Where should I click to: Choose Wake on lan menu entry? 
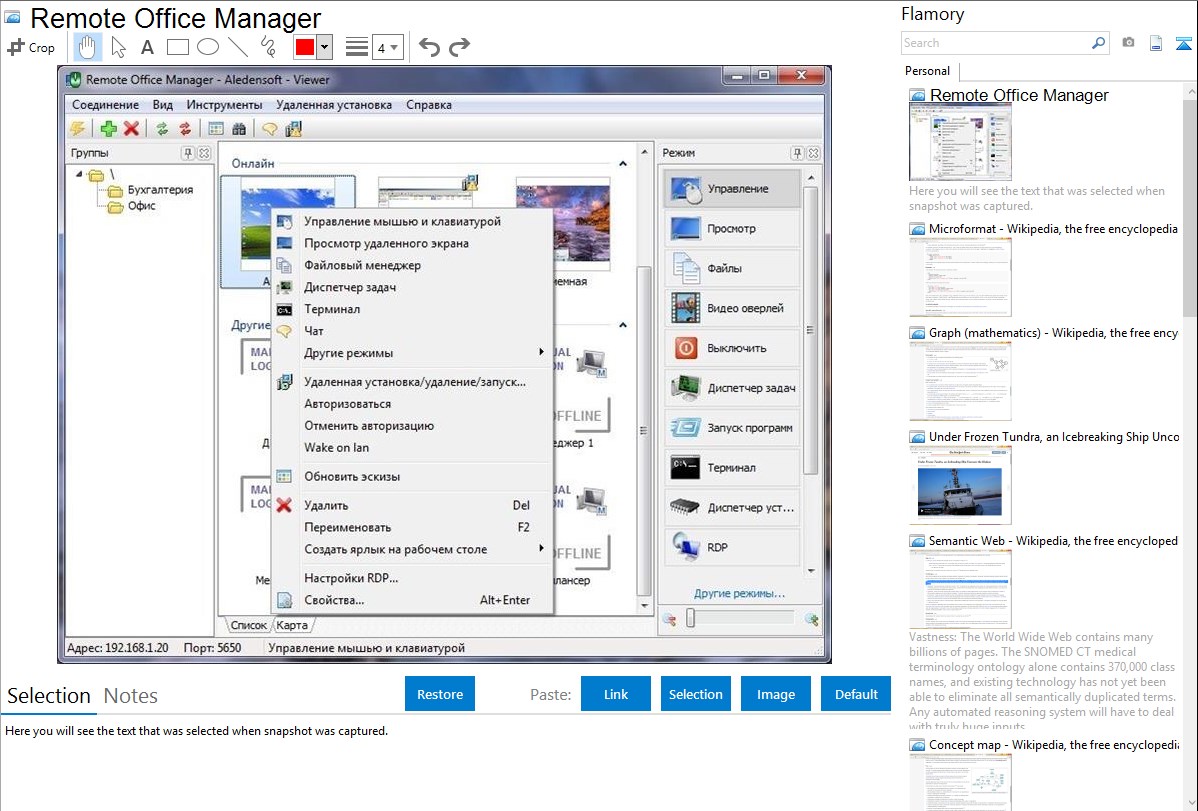pos(413,448)
